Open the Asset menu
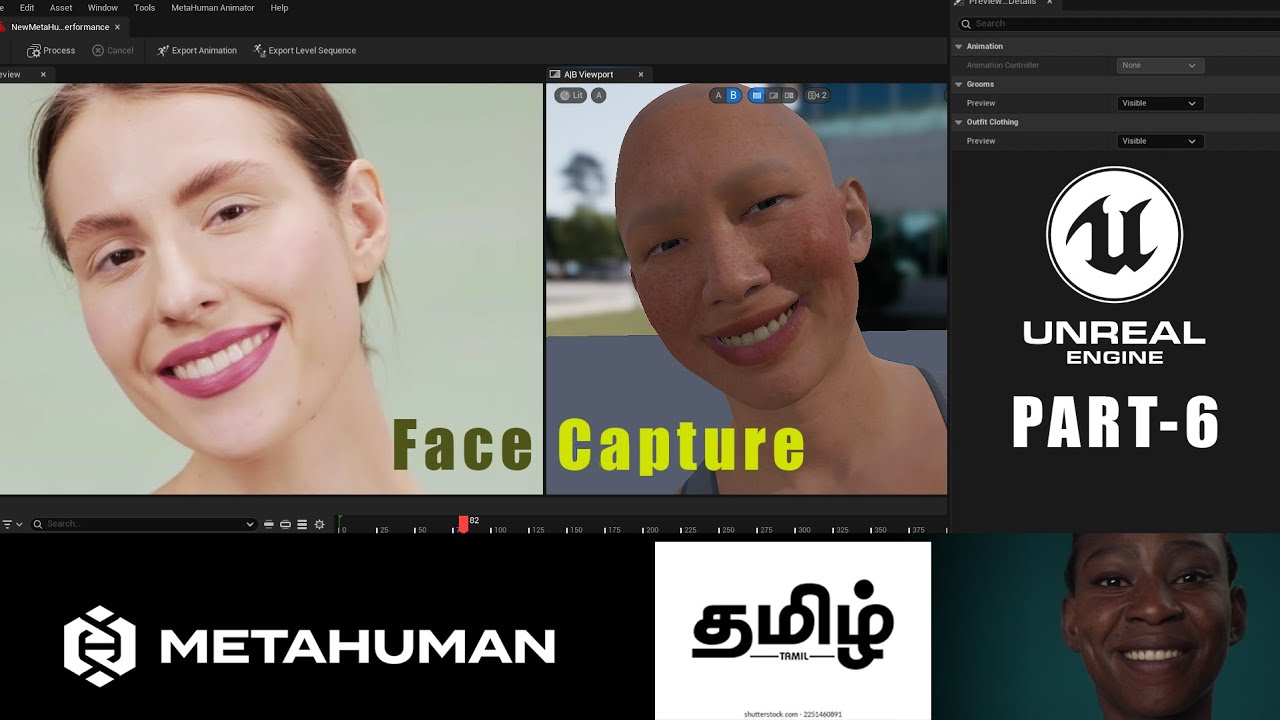1280x720 pixels. 61,7
